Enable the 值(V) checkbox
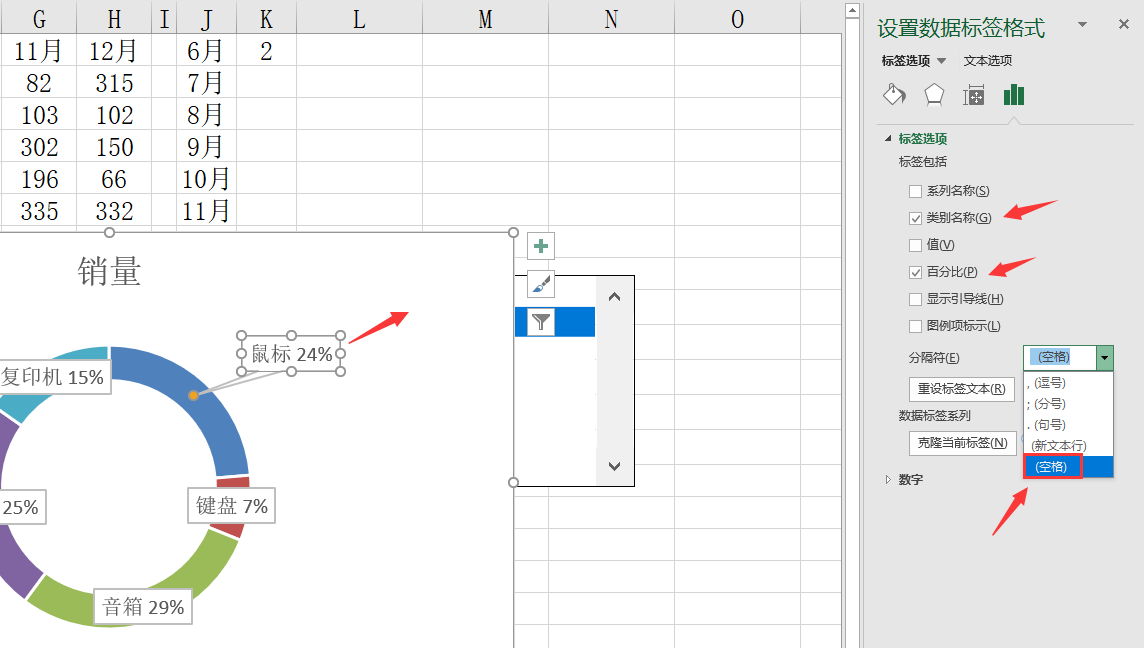This screenshot has height=648, width=1144. click(x=916, y=245)
